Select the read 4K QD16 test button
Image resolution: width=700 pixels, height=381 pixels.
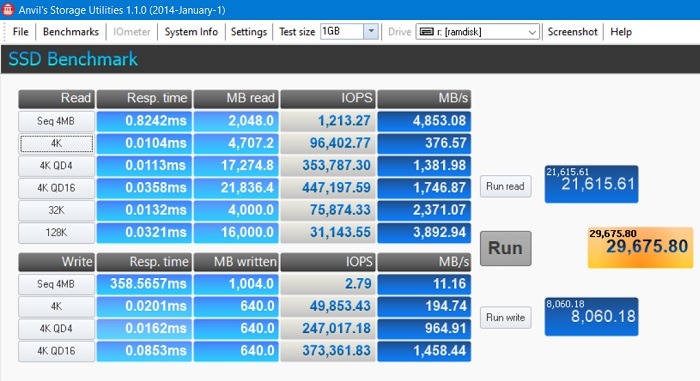coord(56,188)
